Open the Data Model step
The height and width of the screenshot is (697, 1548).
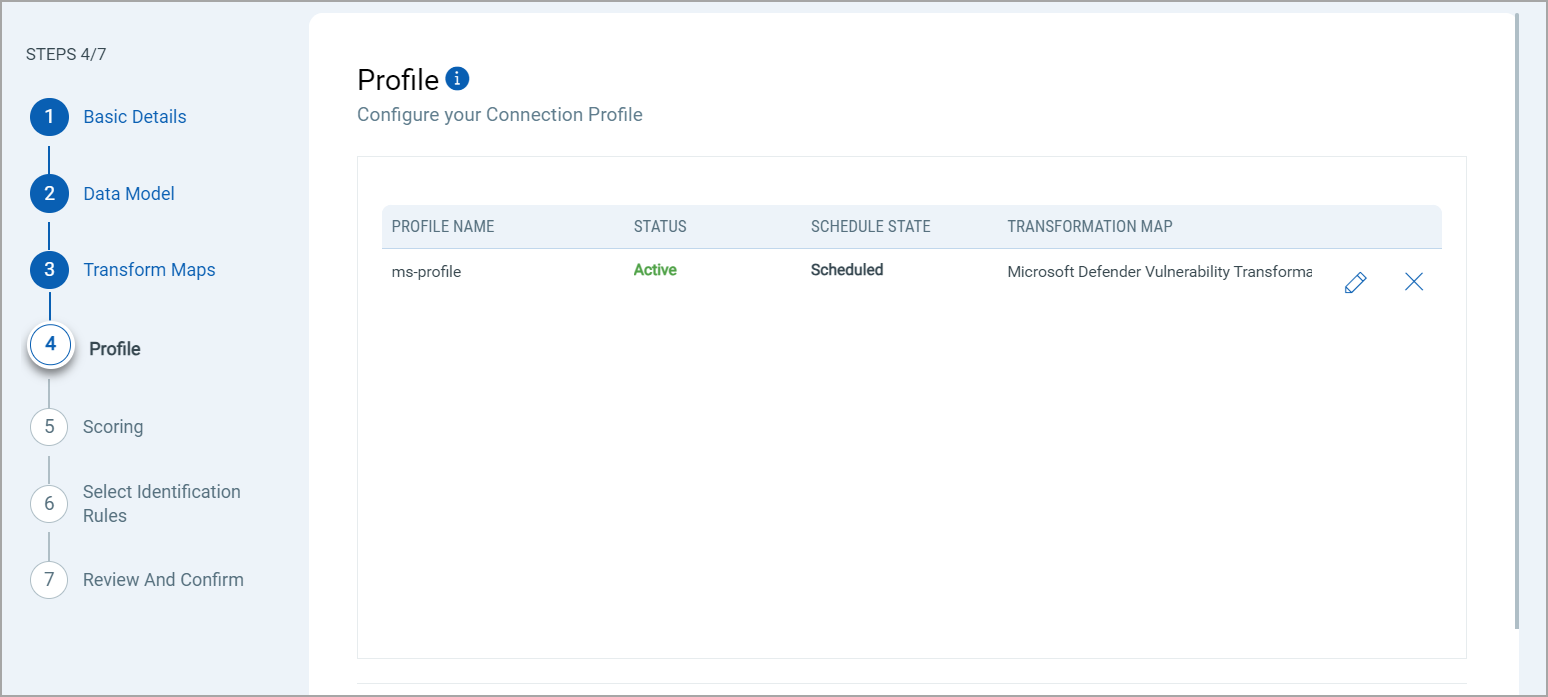[x=129, y=194]
